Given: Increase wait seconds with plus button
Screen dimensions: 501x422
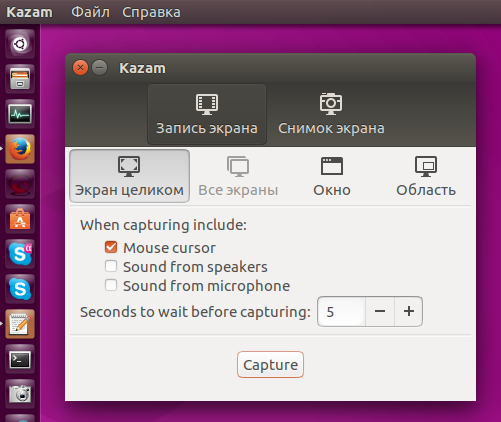Looking at the screenshot, I should pyautogui.click(x=409, y=311).
